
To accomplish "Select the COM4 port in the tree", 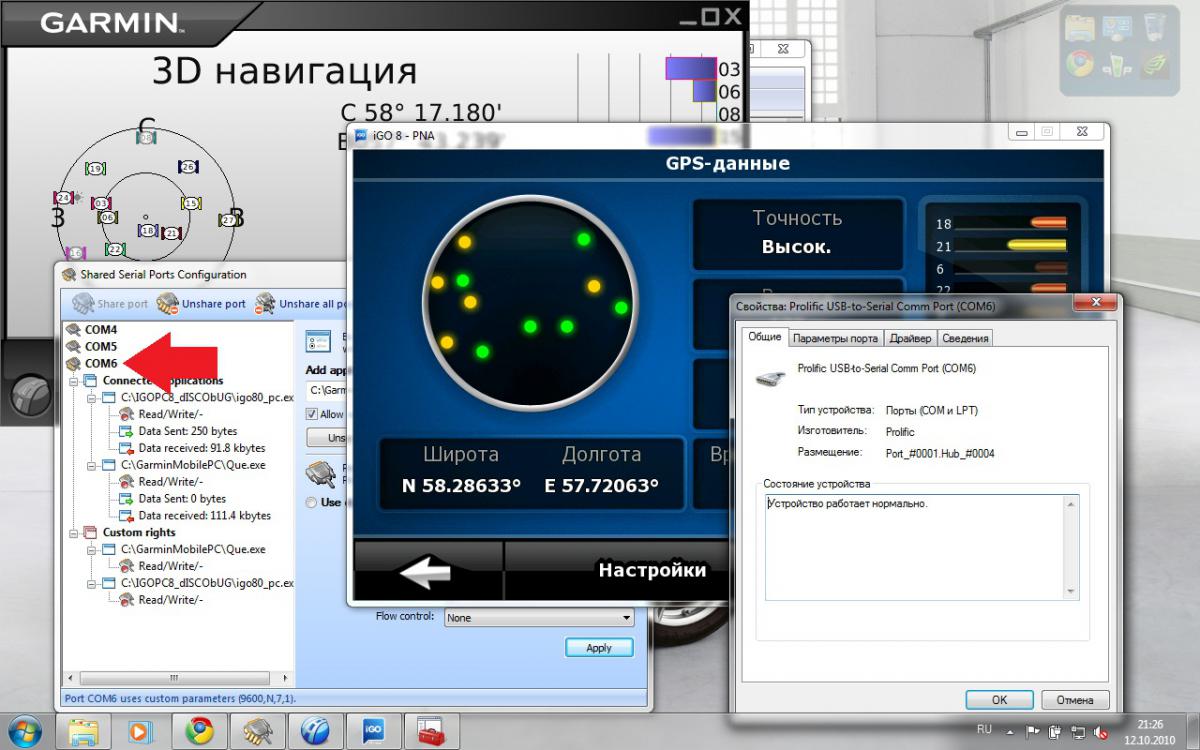I will [100, 330].
